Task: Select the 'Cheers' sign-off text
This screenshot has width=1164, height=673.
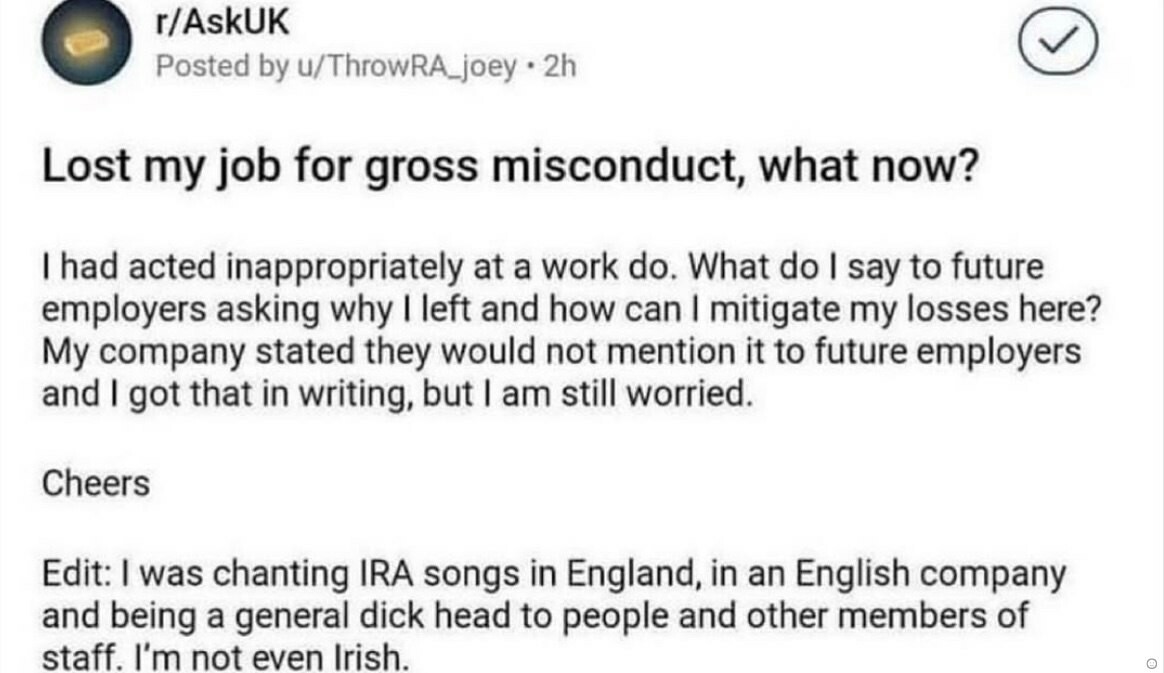Action: point(96,484)
